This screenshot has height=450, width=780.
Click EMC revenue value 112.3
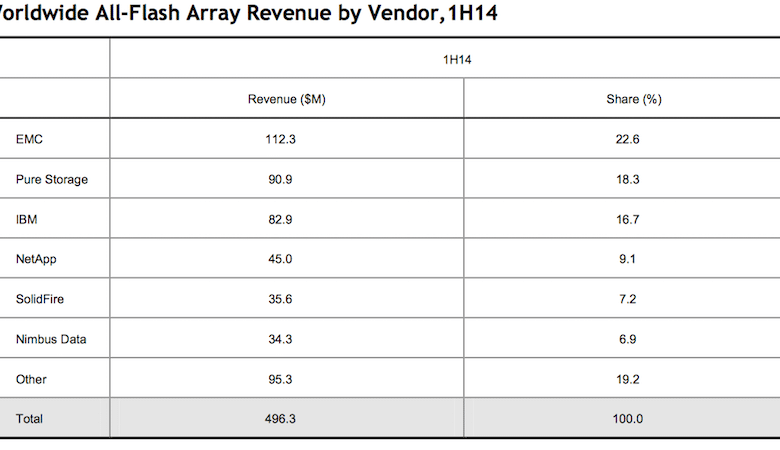[280, 139]
